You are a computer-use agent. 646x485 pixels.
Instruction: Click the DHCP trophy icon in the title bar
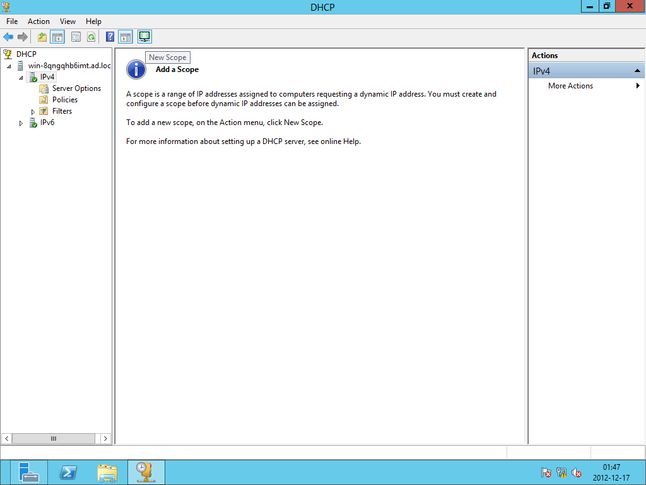(x=6, y=7)
